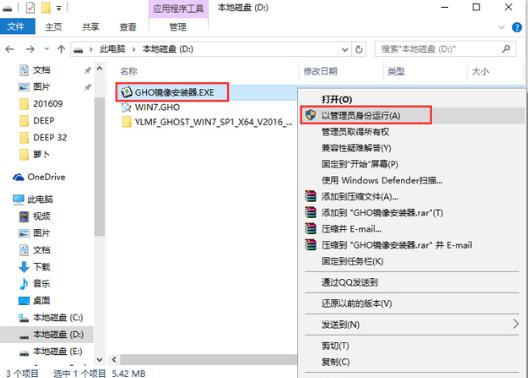This screenshot has height=378, width=528.
Task: Open the 萝卜 folder in sidebar
Action: pyautogui.click(x=35, y=154)
